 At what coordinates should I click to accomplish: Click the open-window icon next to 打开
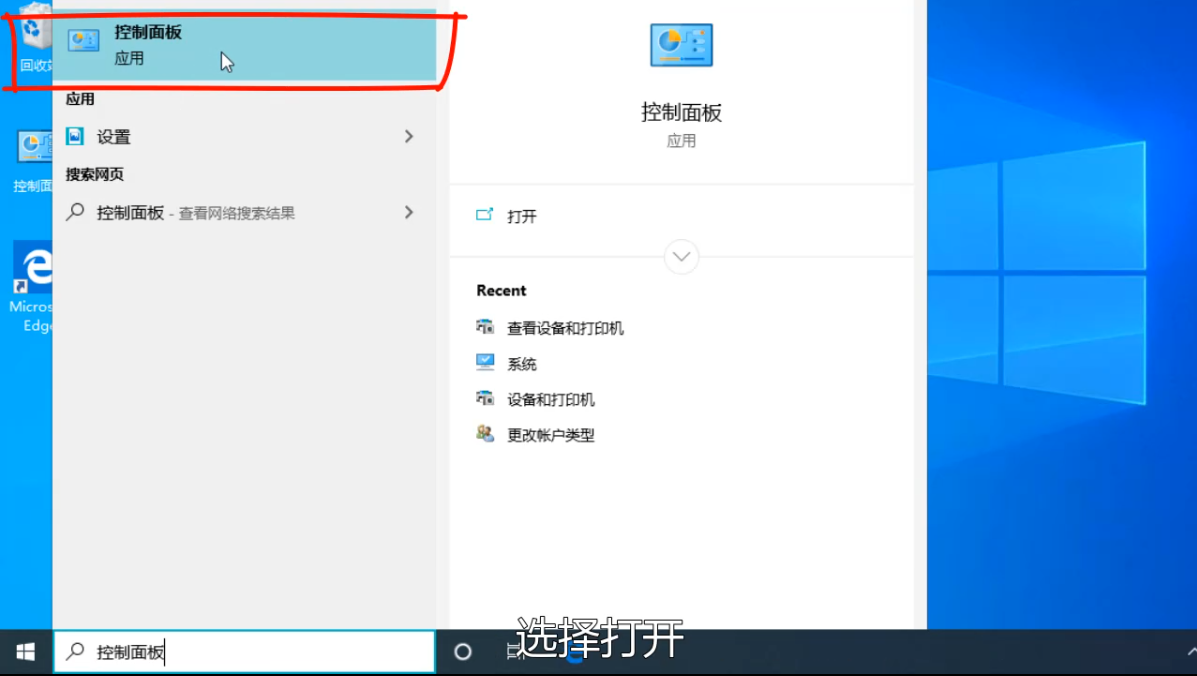pos(485,214)
